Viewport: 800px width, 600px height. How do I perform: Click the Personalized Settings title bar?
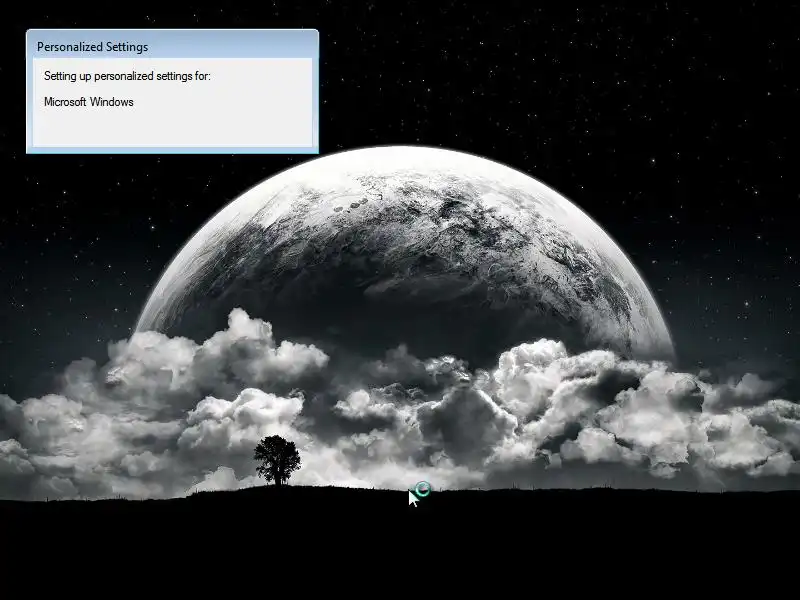tap(172, 46)
